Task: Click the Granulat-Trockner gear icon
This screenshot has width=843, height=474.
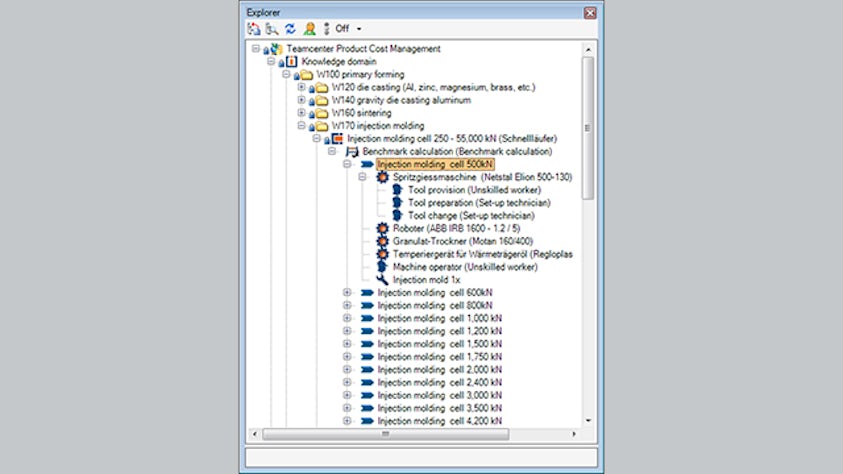Action: click(382, 241)
